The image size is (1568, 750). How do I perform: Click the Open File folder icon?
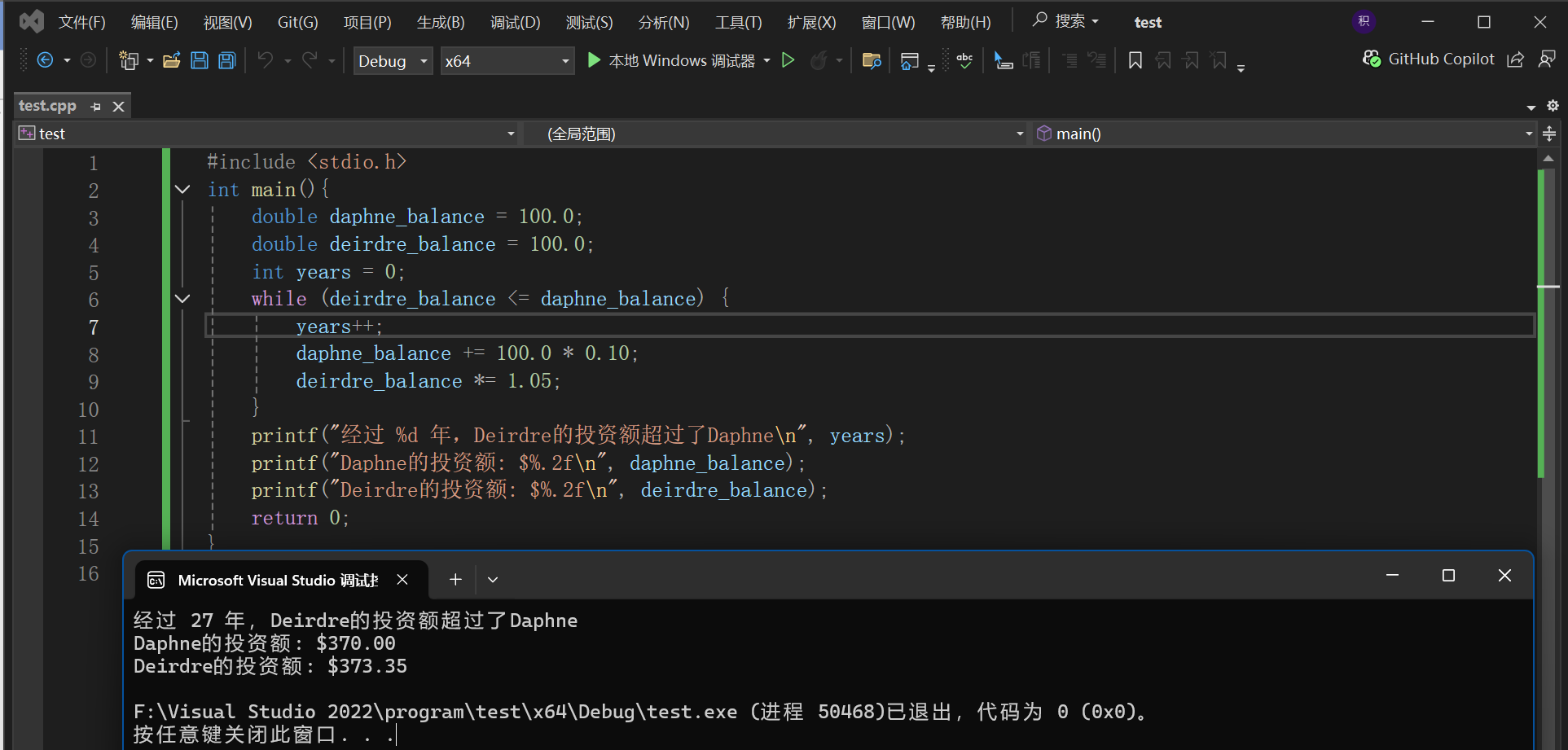tap(172, 60)
